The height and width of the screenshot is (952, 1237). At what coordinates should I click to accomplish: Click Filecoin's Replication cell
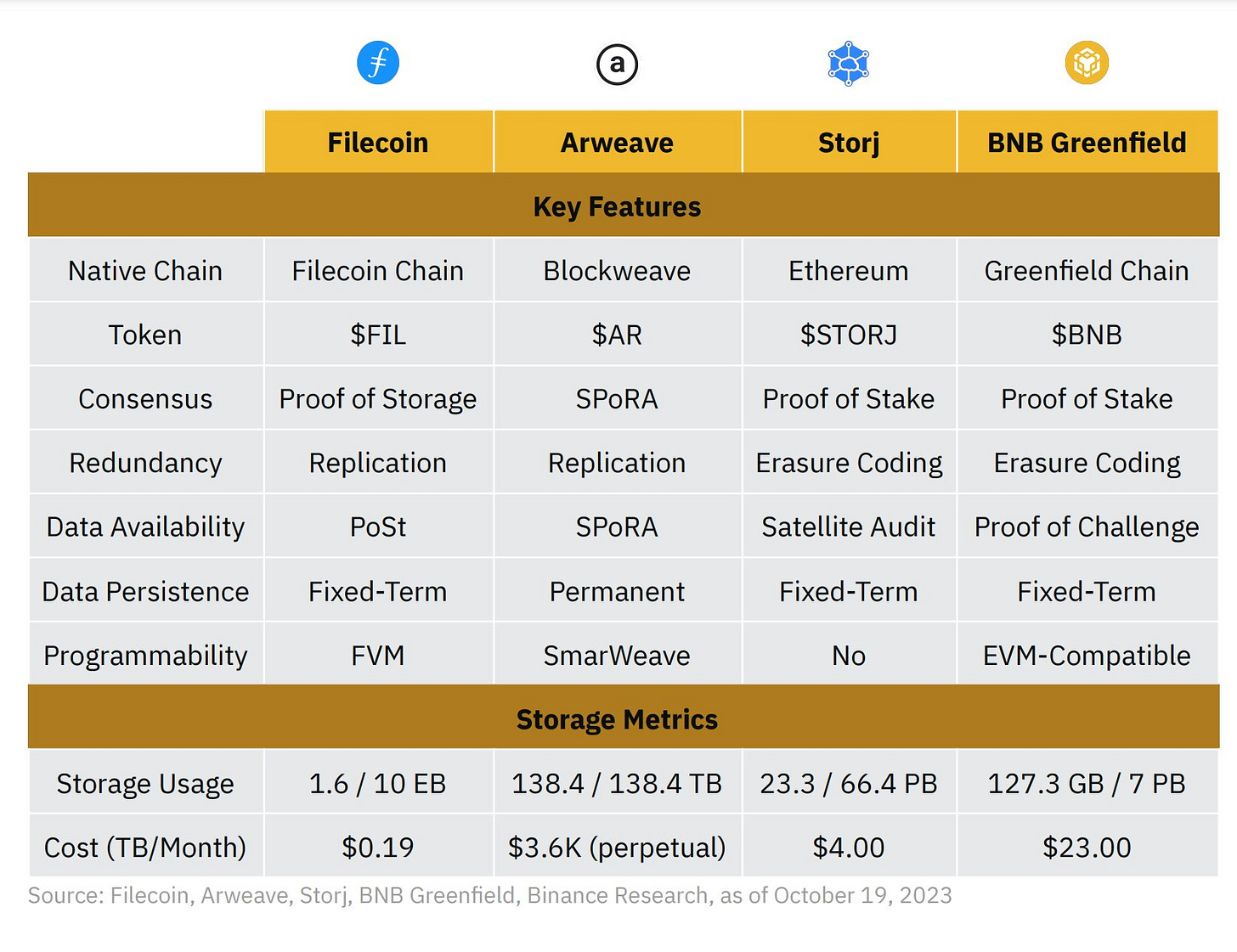point(379,463)
